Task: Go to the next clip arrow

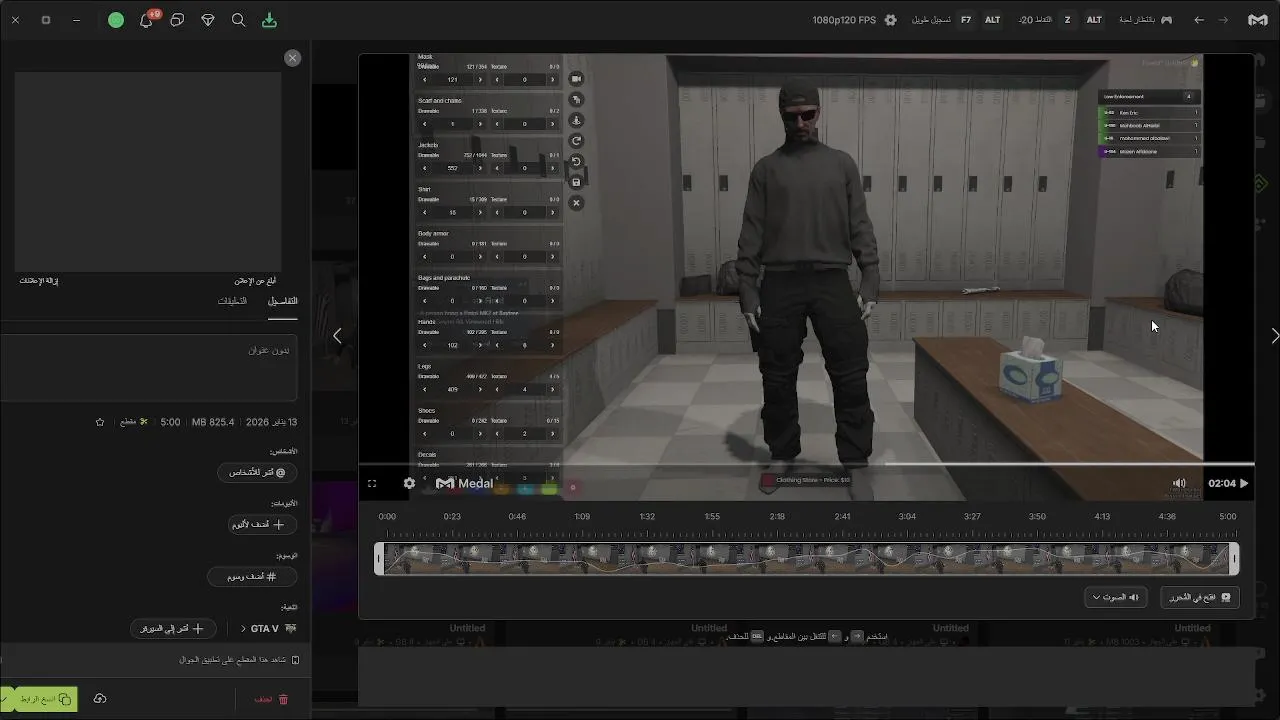Action: (x=1274, y=336)
